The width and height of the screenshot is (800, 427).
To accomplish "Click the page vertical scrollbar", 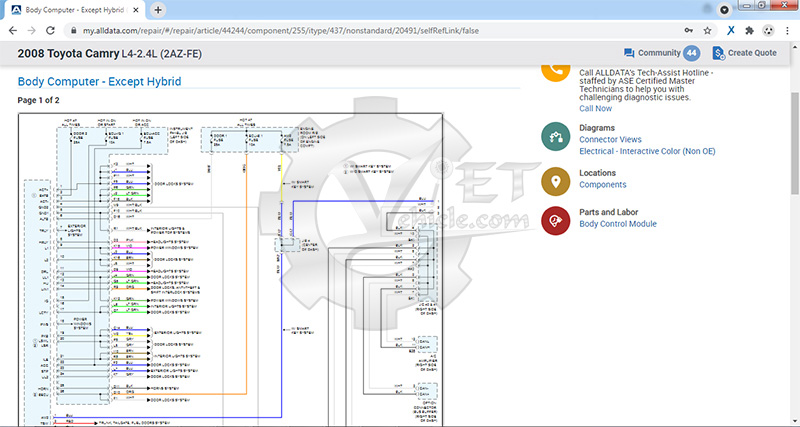I will [795, 143].
